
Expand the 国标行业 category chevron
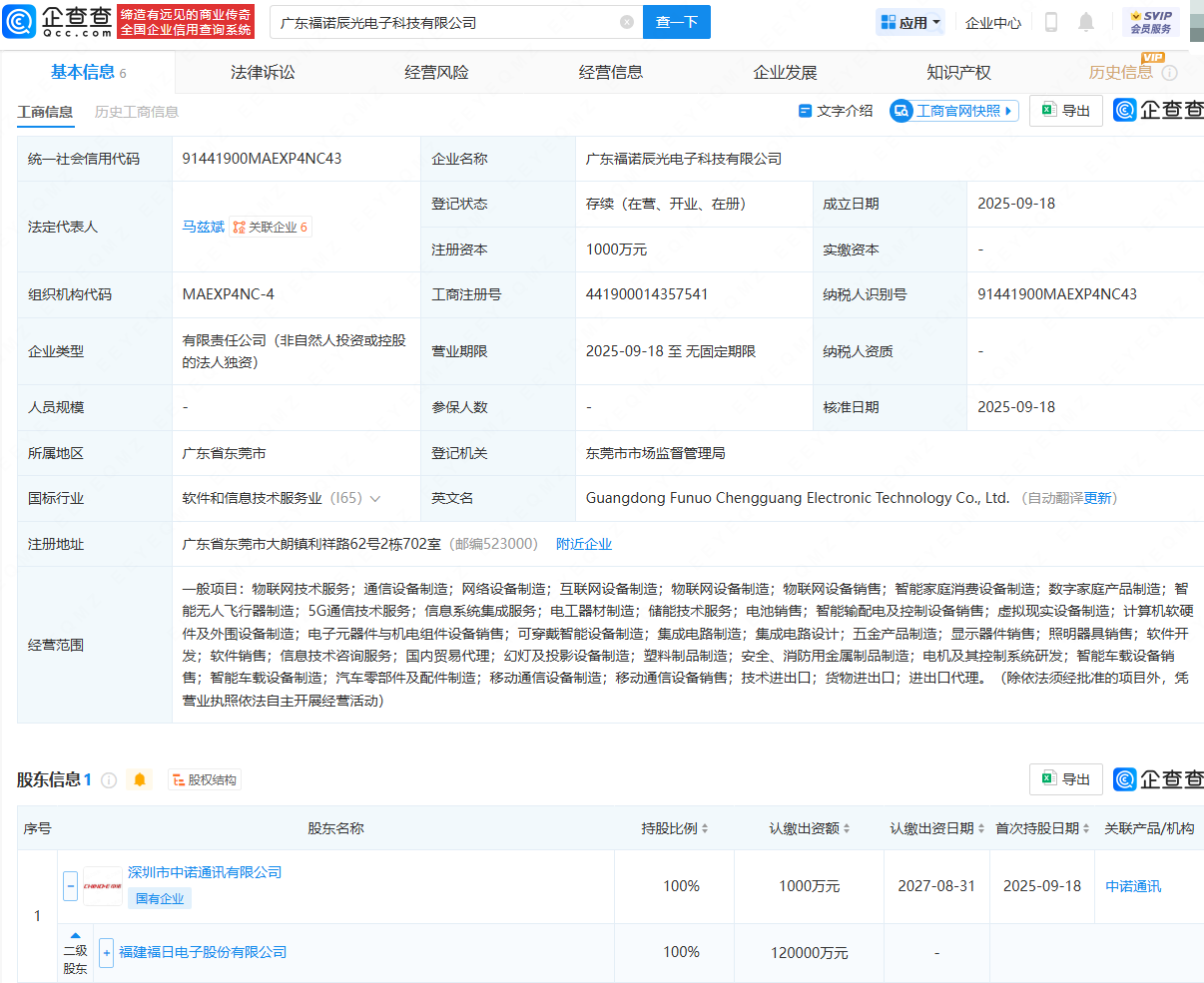[x=375, y=498]
